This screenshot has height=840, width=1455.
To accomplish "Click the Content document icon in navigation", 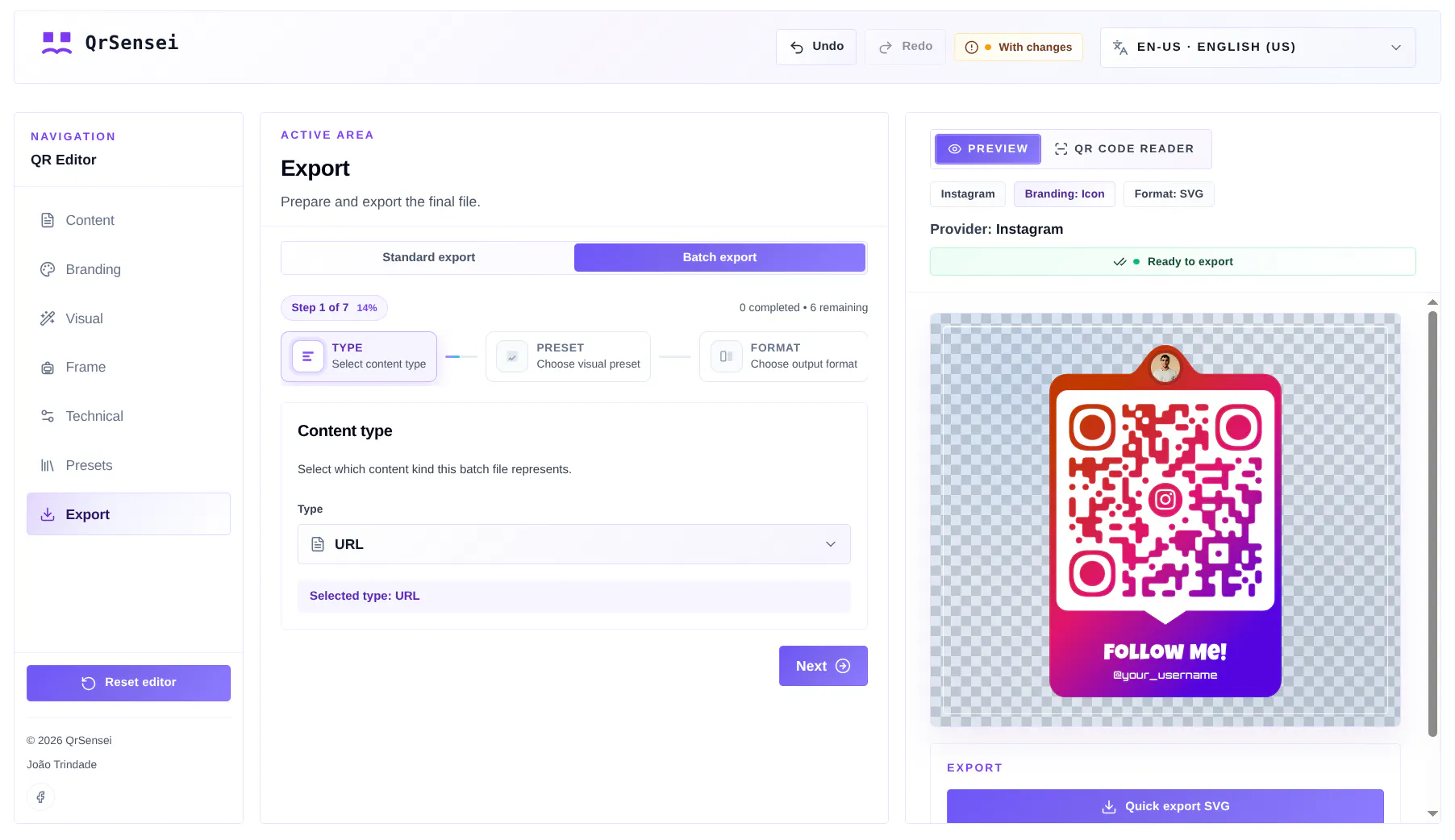I will click(x=48, y=220).
